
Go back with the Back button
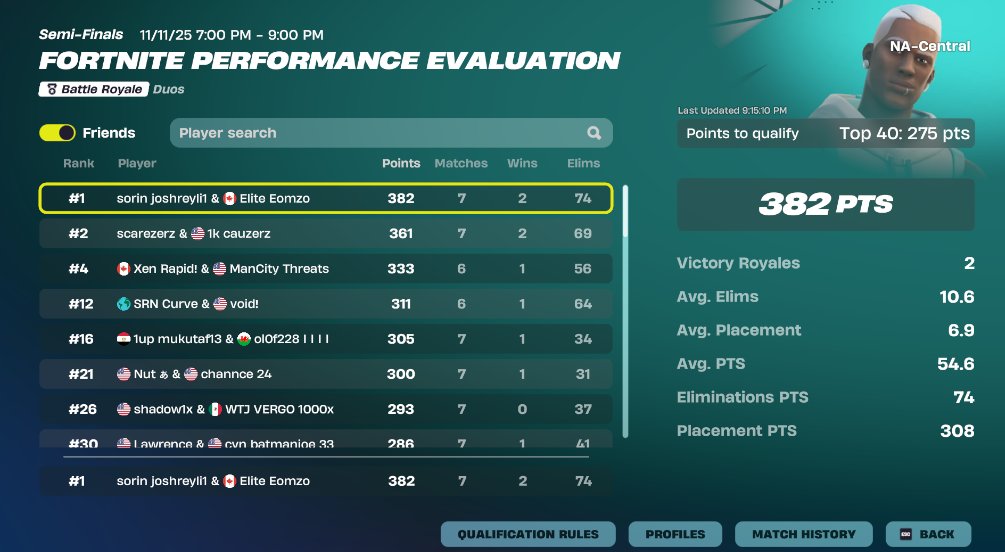[x=928, y=534]
